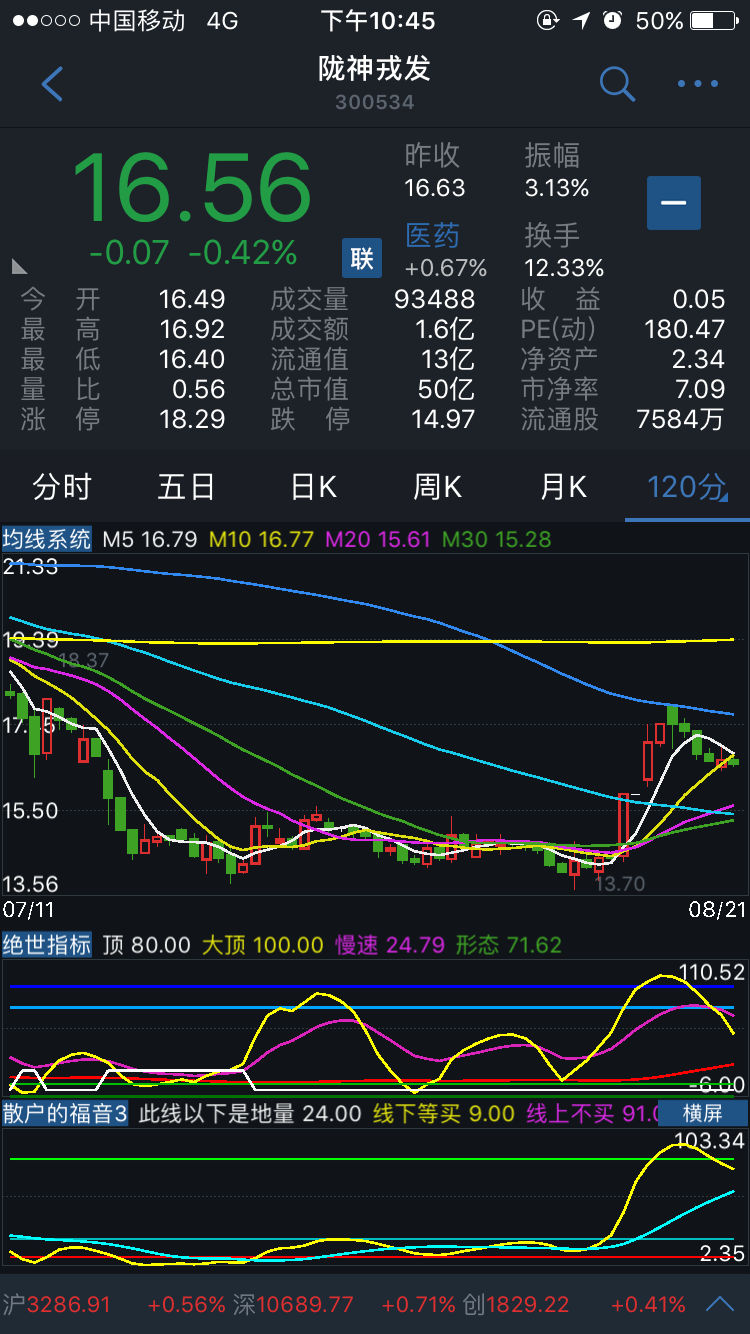The image size is (750, 1334).
Task: Tap the 量比 value 0.56
Action: click(198, 389)
